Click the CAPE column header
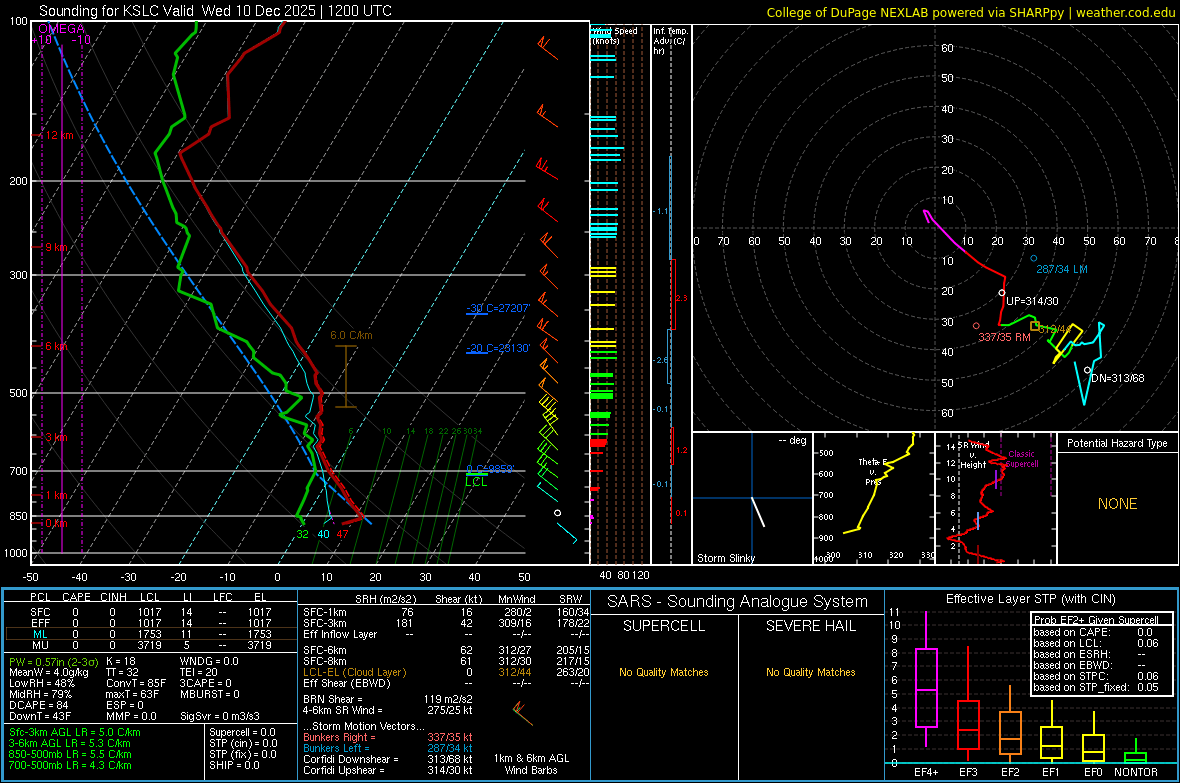This screenshot has height=783, width=1180. coord(76,597)
